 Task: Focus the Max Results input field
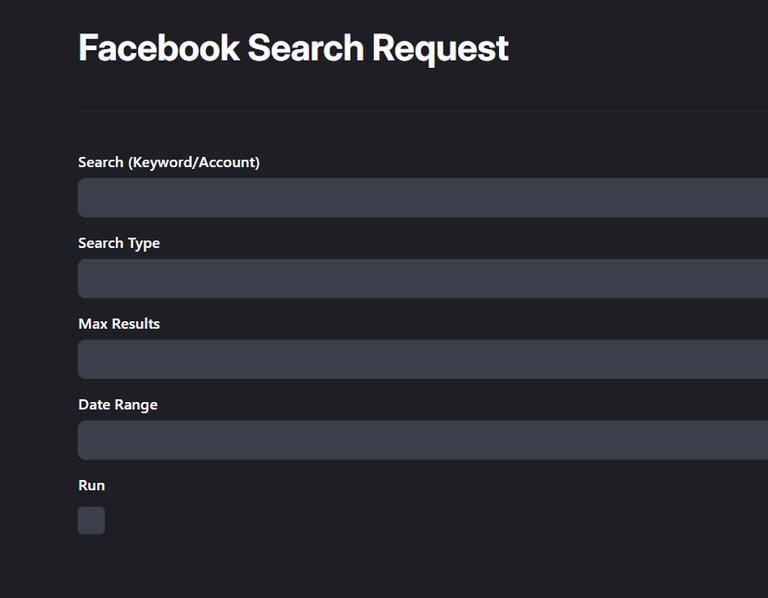tap(422, 359)
